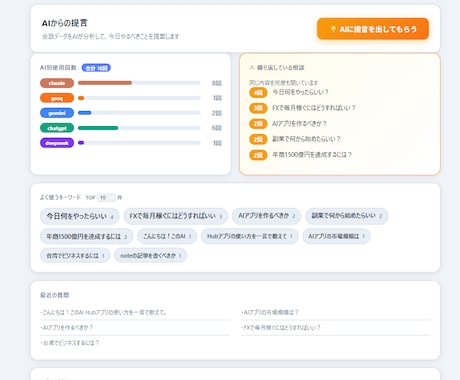Click the gemini usage badge

(57, 113)
